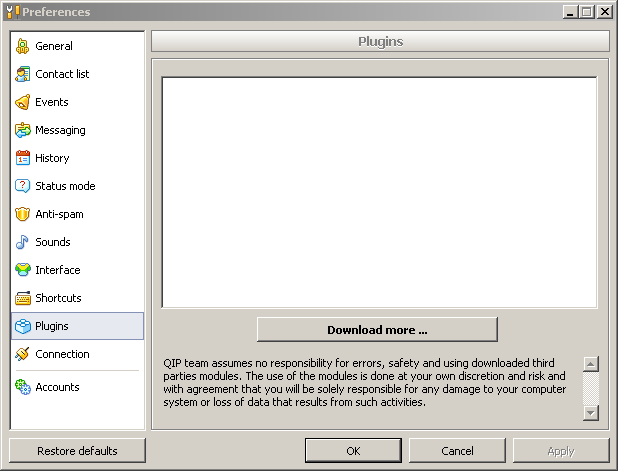Open Messaging via its envelope icon

(x=23, y=130)
